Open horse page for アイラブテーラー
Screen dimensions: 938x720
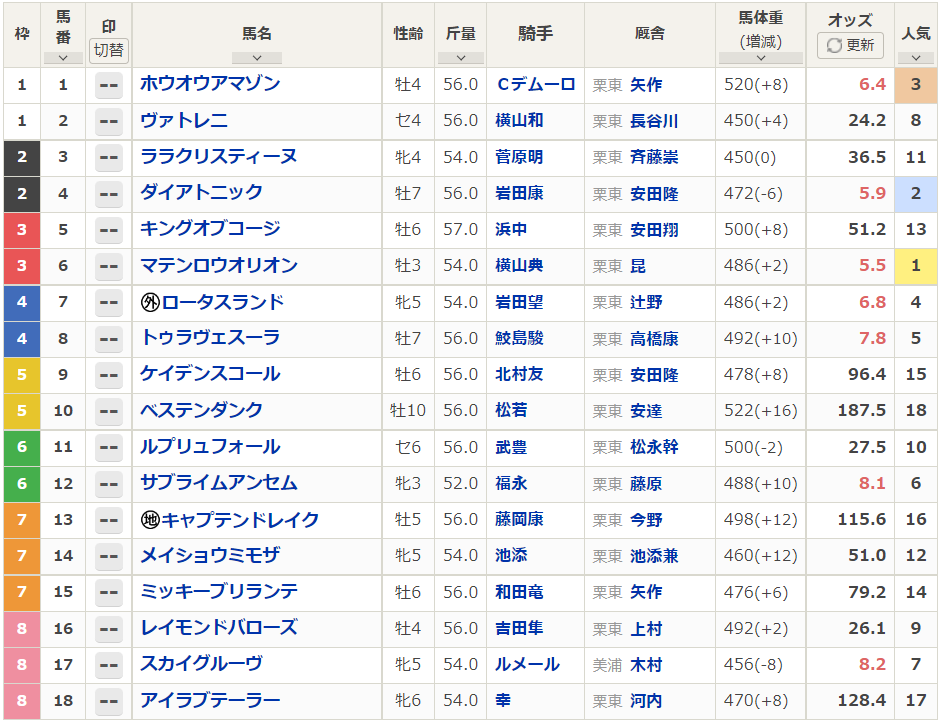click(210, 700)
